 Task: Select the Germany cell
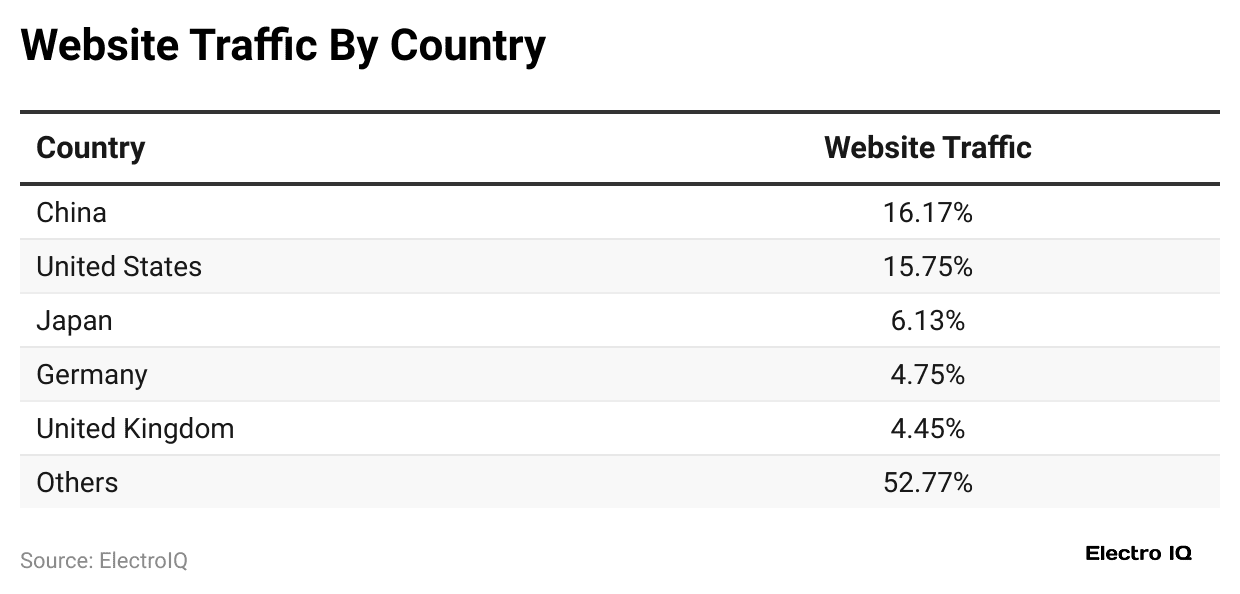(92, 374)
